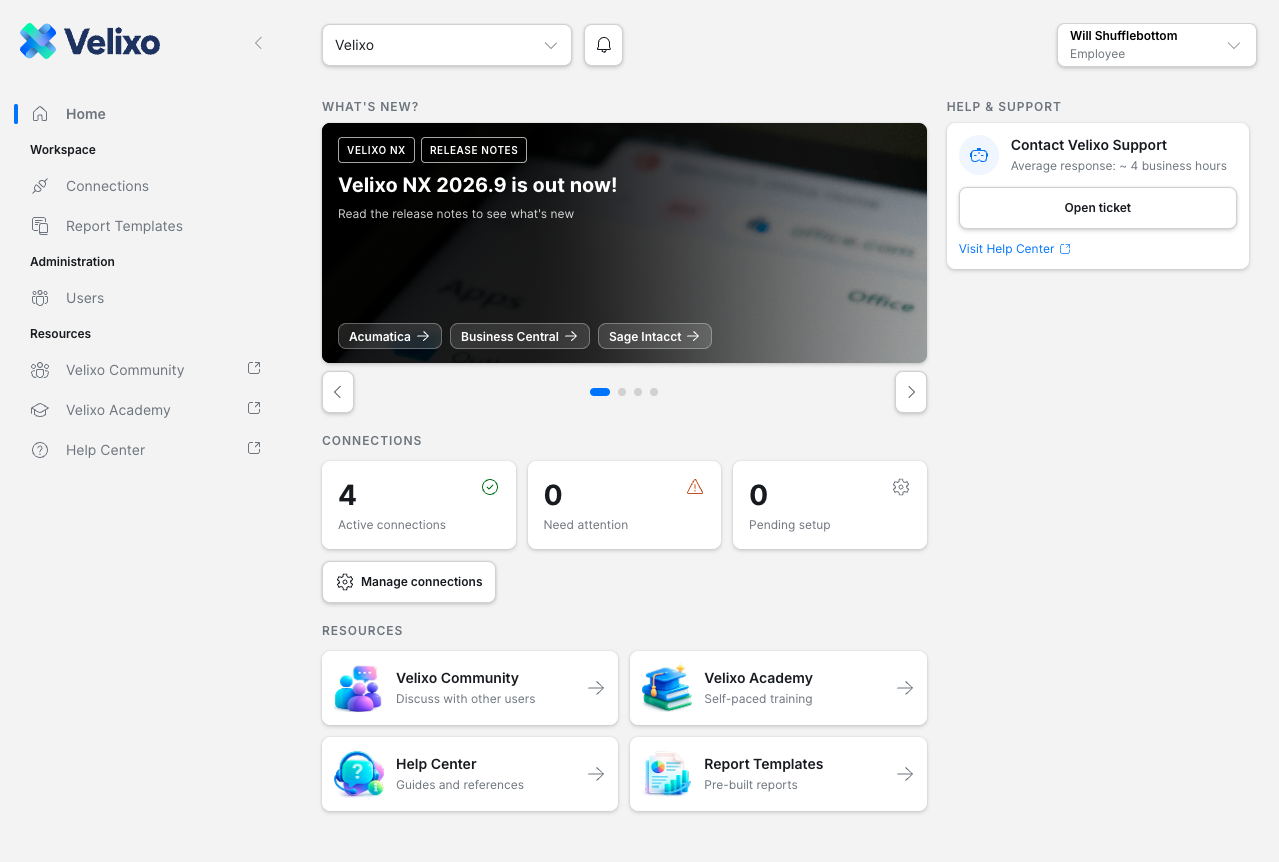Expand the Will Shufflebottom user menu

pos(1157,45)
